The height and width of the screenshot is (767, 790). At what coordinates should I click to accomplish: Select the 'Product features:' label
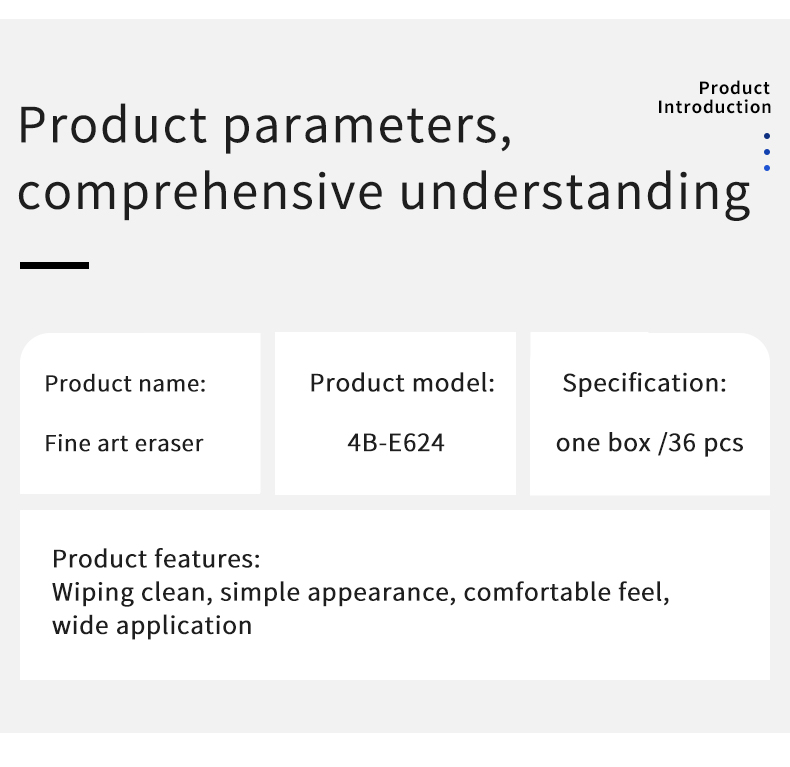point(156,558)
